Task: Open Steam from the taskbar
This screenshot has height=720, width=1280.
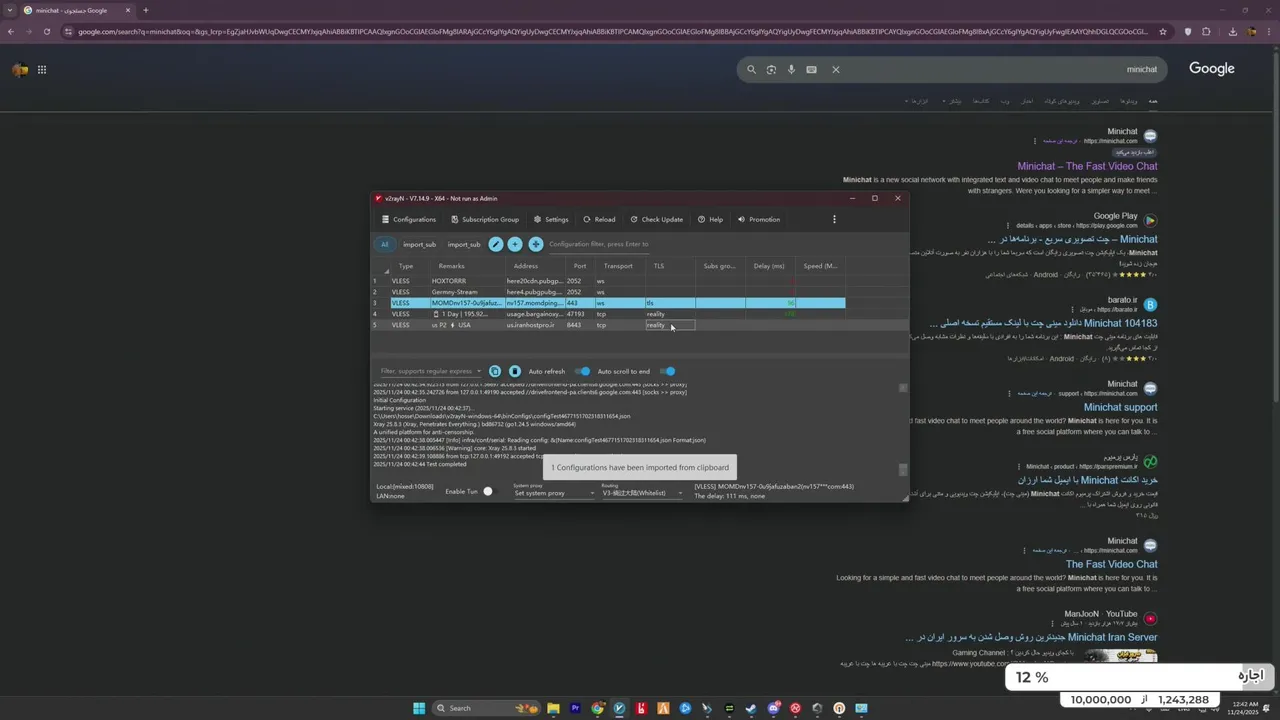Action: [751, 708]
